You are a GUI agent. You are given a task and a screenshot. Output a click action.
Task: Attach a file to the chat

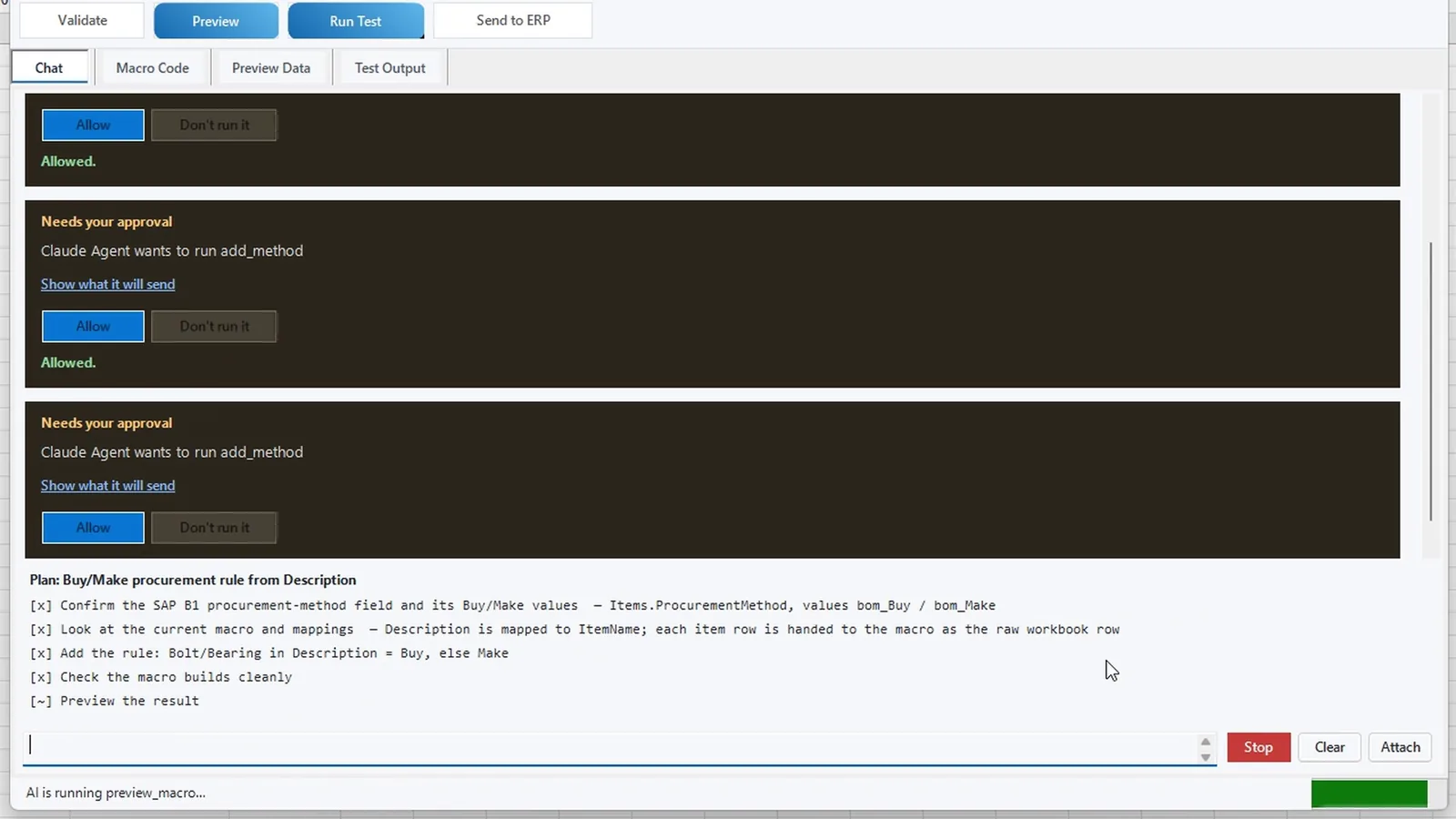click(1400, 747)
